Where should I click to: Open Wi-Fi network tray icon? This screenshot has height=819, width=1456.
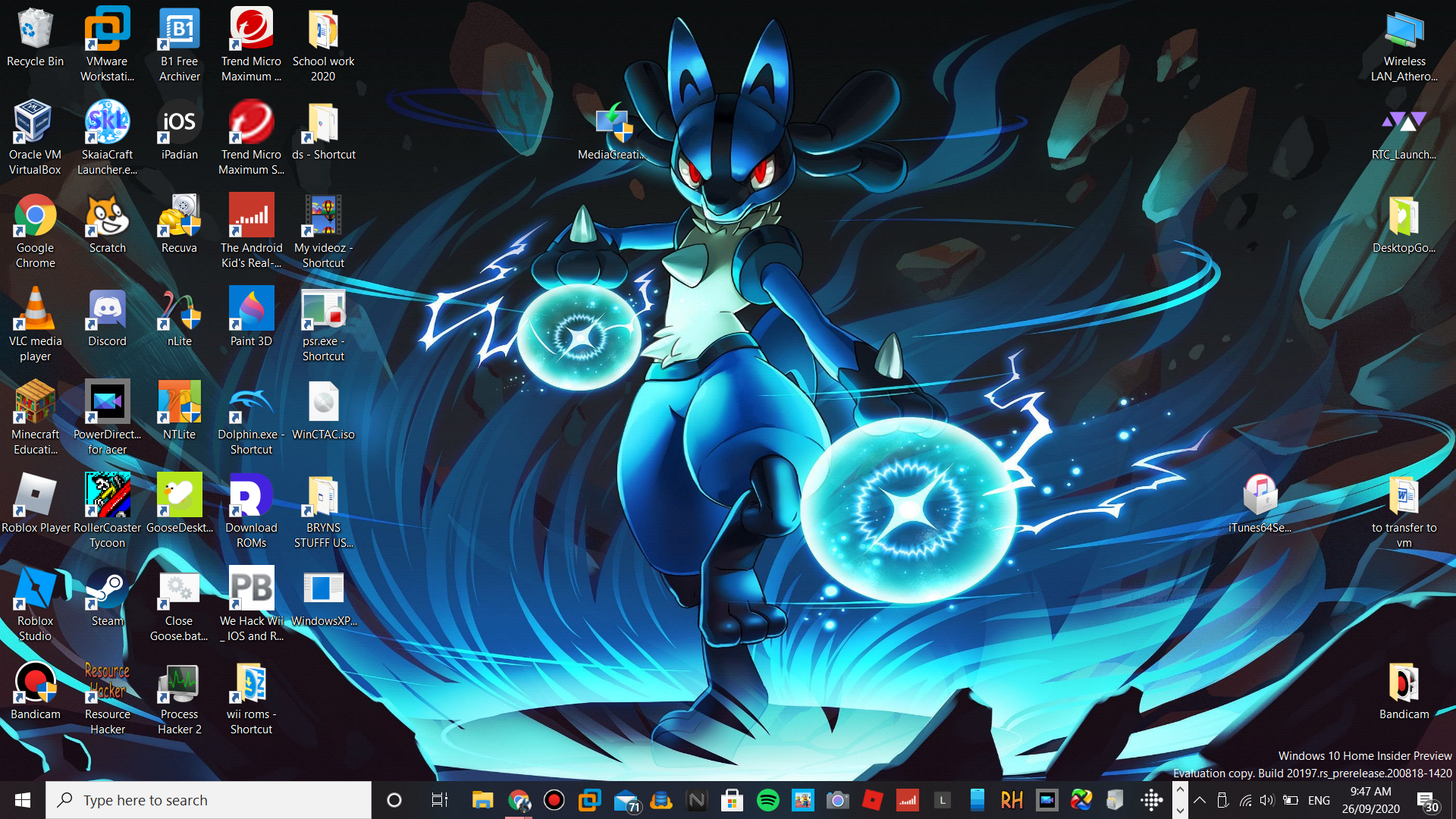1245,800
